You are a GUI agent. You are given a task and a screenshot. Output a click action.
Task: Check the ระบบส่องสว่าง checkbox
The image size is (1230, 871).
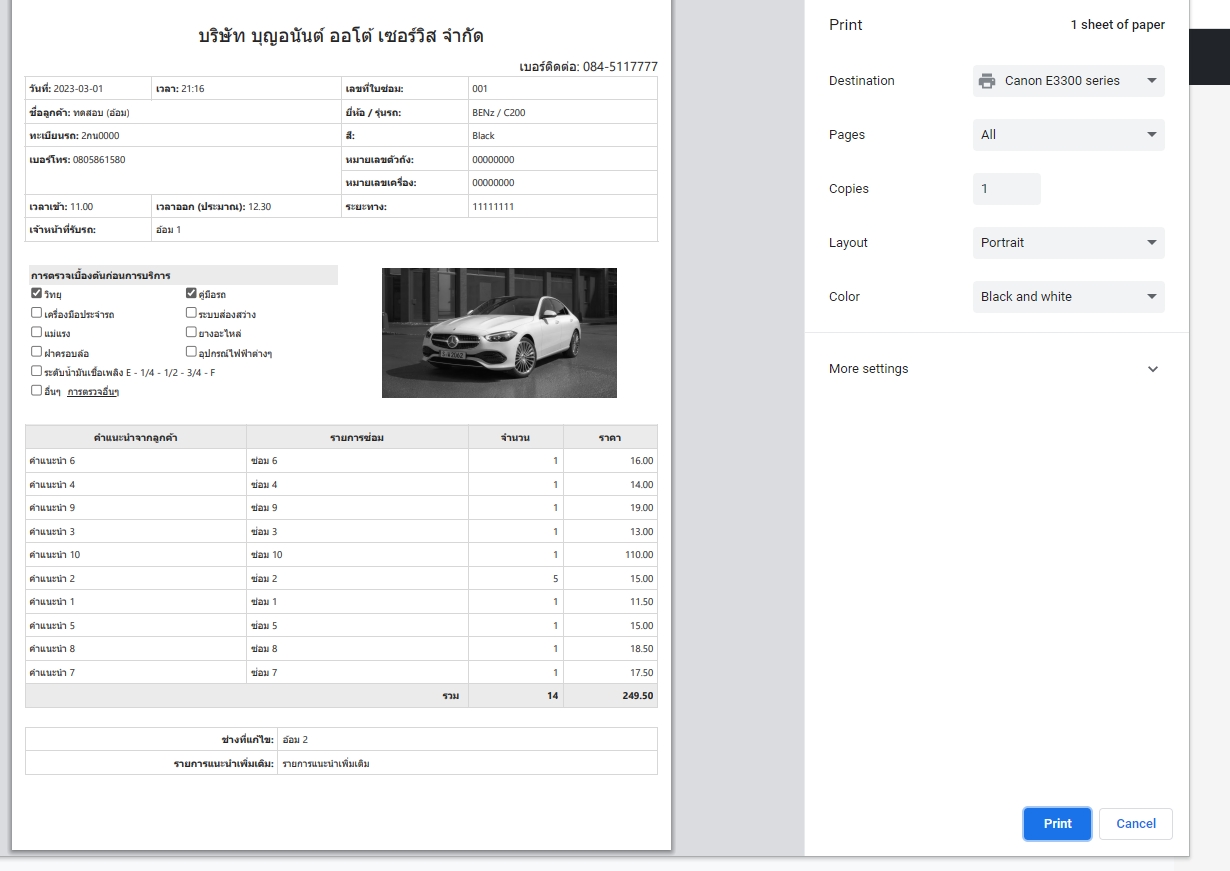(x=191, y=313)
